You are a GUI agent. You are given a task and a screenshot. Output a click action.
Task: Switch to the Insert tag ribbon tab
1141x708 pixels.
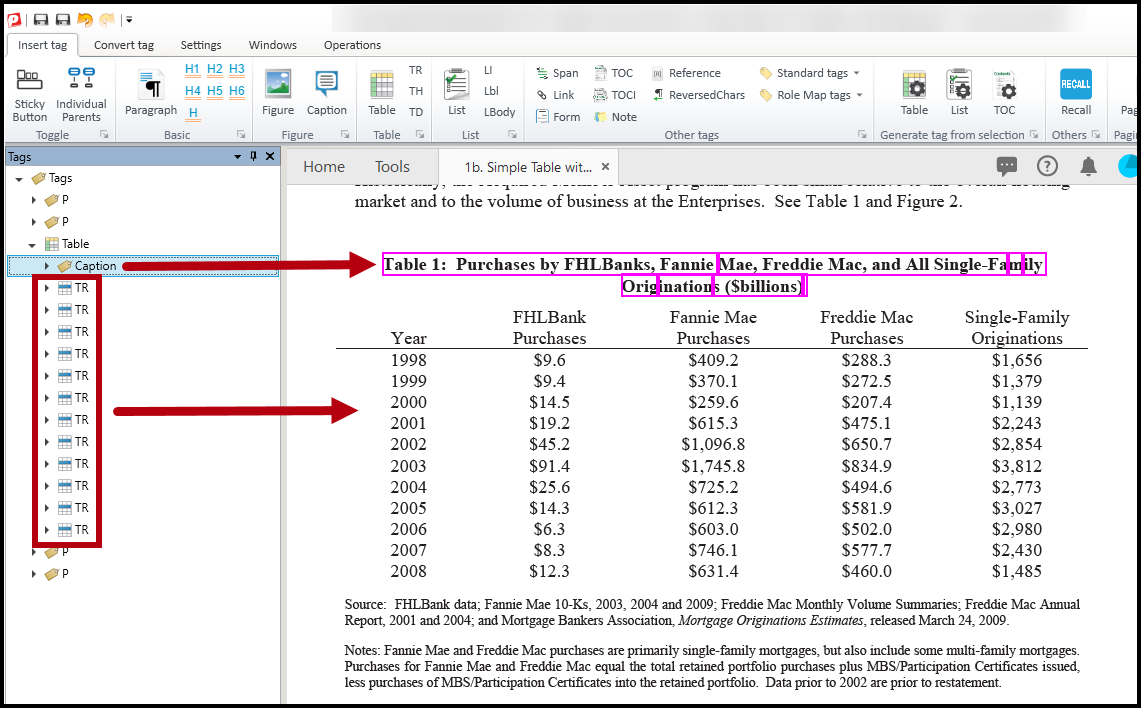point(42,45)
